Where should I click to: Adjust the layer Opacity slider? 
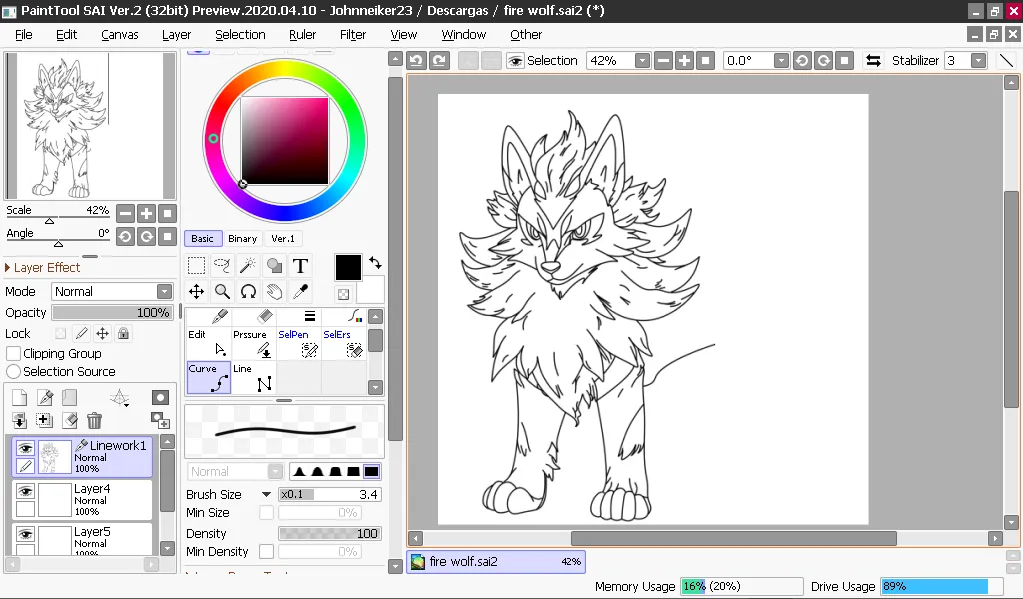pos(112,313)
